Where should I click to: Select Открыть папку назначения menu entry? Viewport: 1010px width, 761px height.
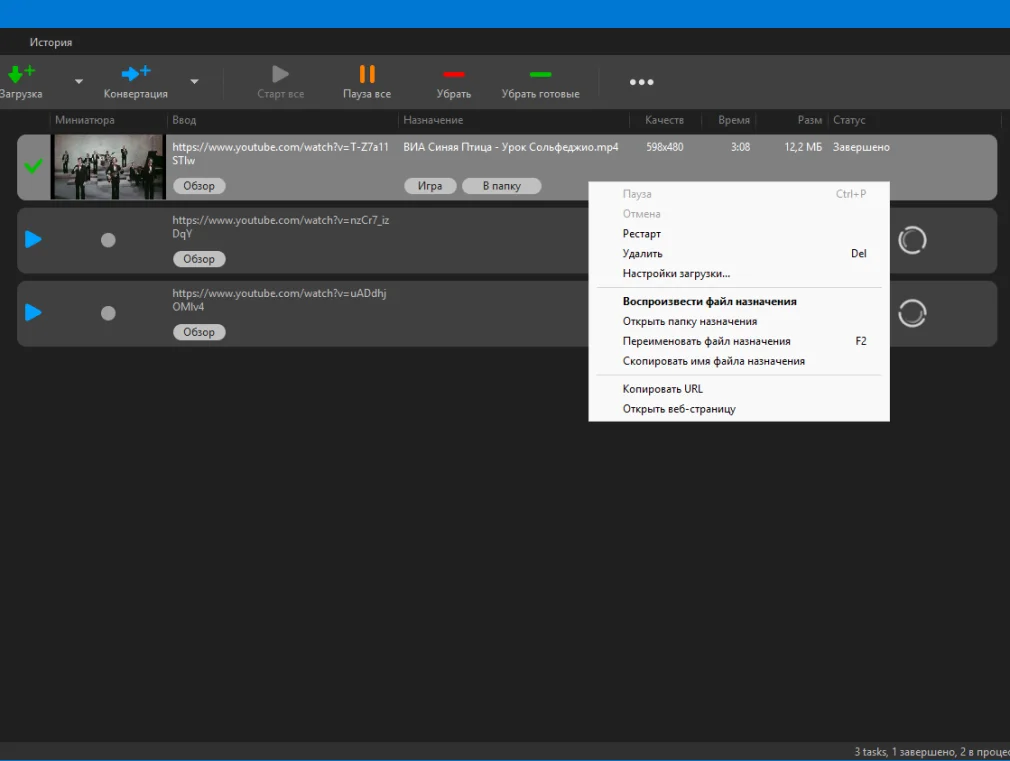pyautogui.click(x=689, y=322)
